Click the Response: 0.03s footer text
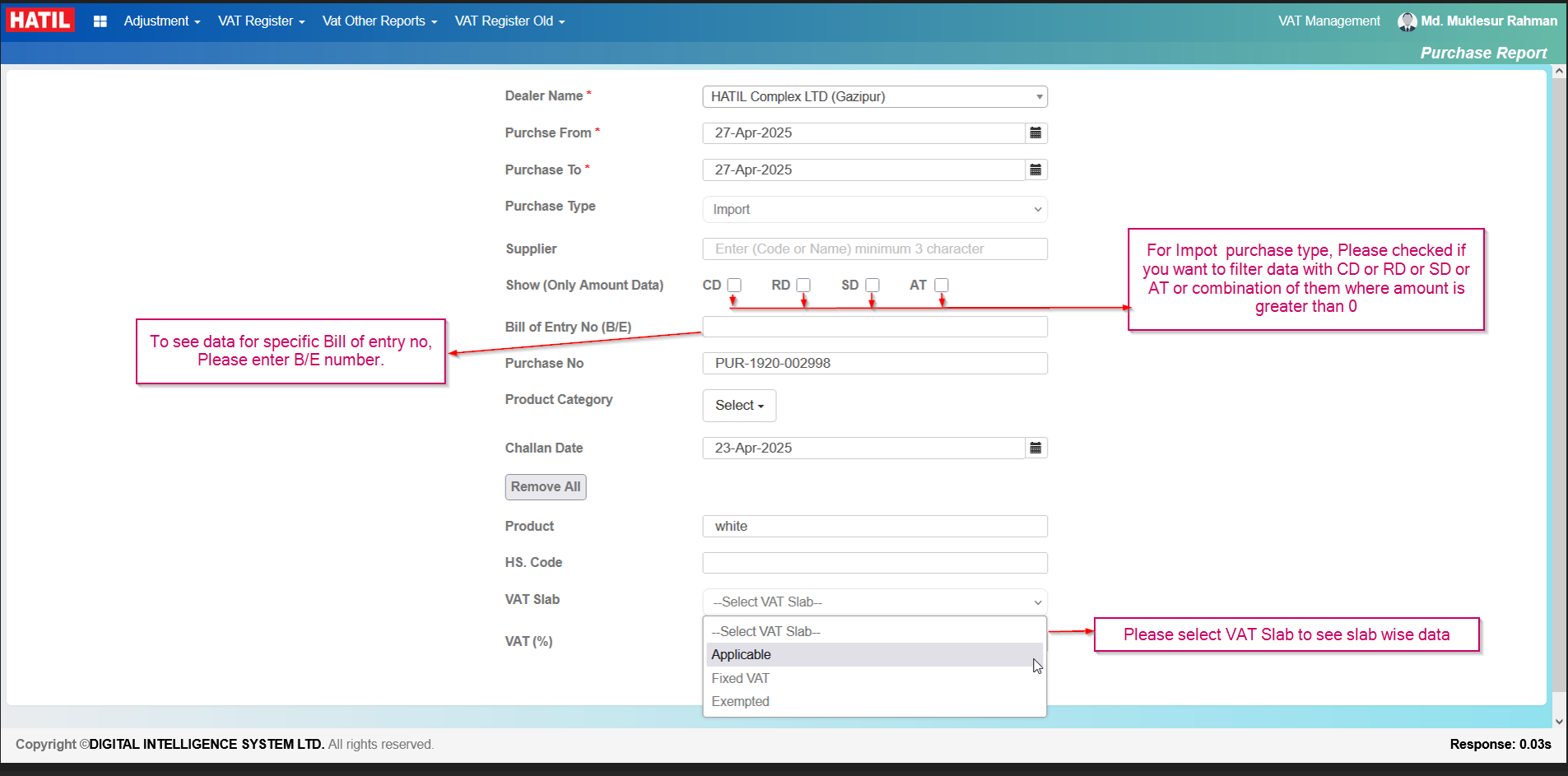This screenshot has height=776, width=1568. [x=1501, y=744]
